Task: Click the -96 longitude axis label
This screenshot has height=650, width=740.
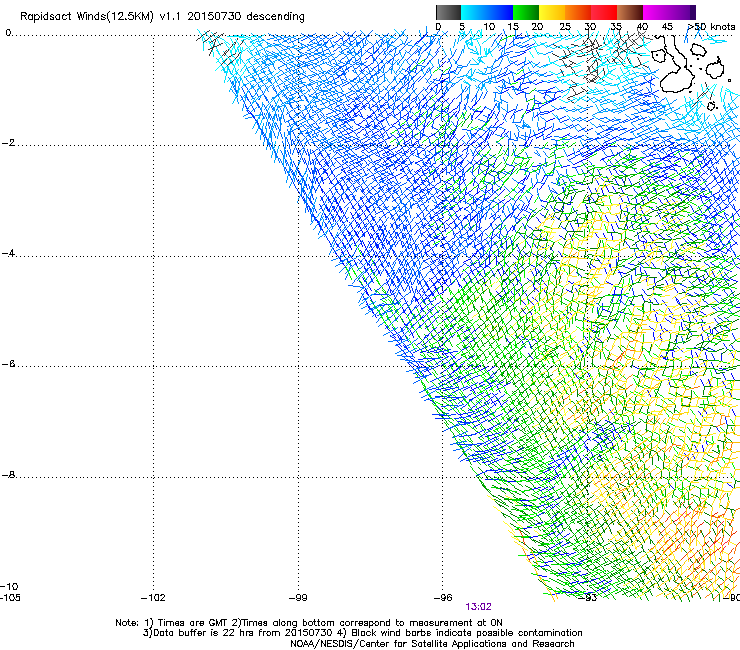Action: [x=443, y=598]
